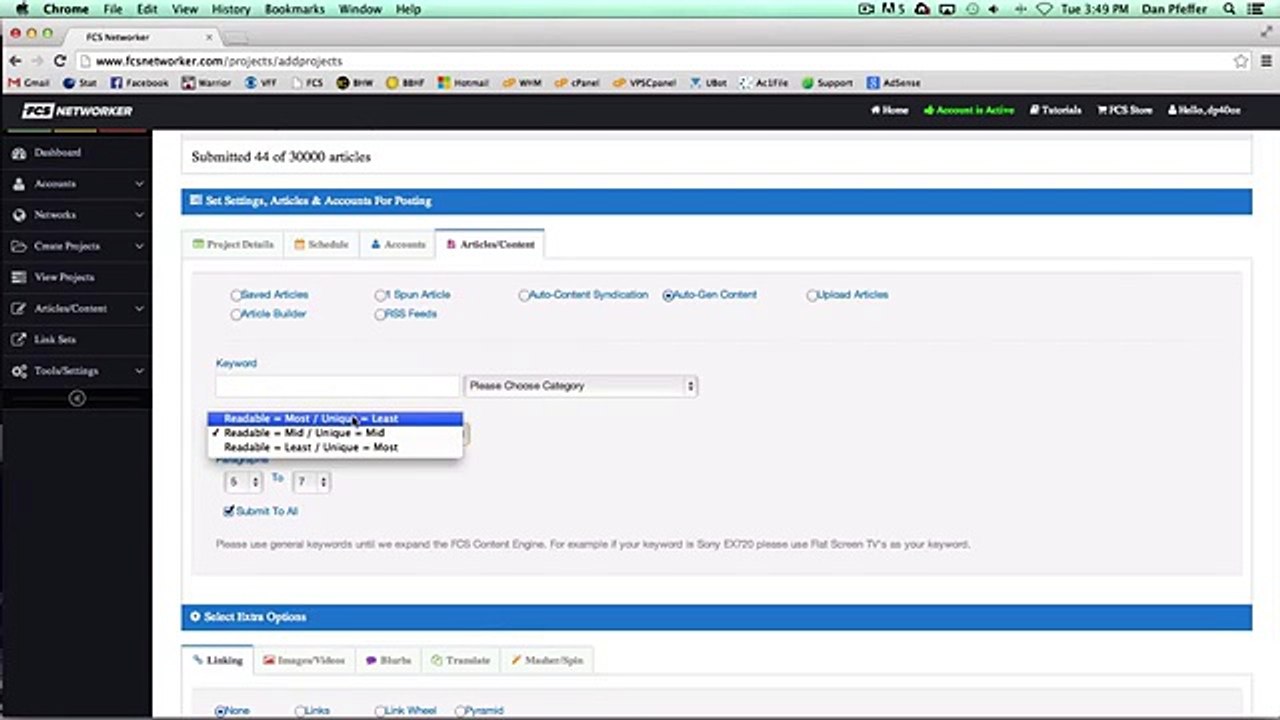Open the AdSense bookmark
The height and width of the screenshot is (720, 1280).
894,83
